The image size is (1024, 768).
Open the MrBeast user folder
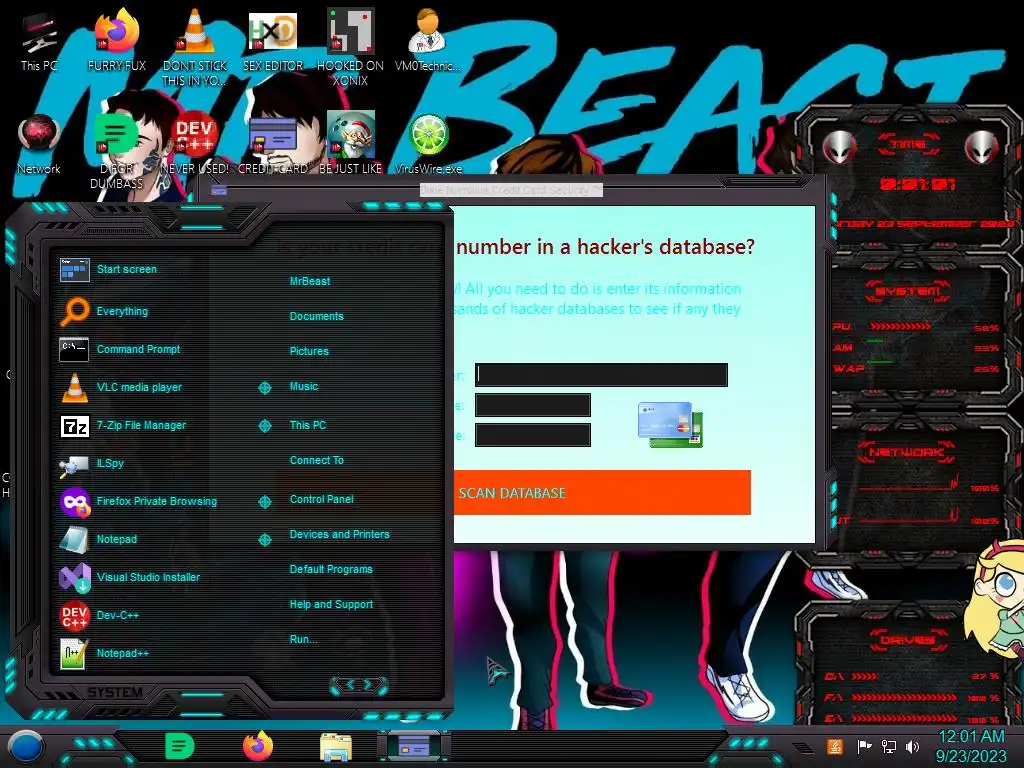coord(310,281)
